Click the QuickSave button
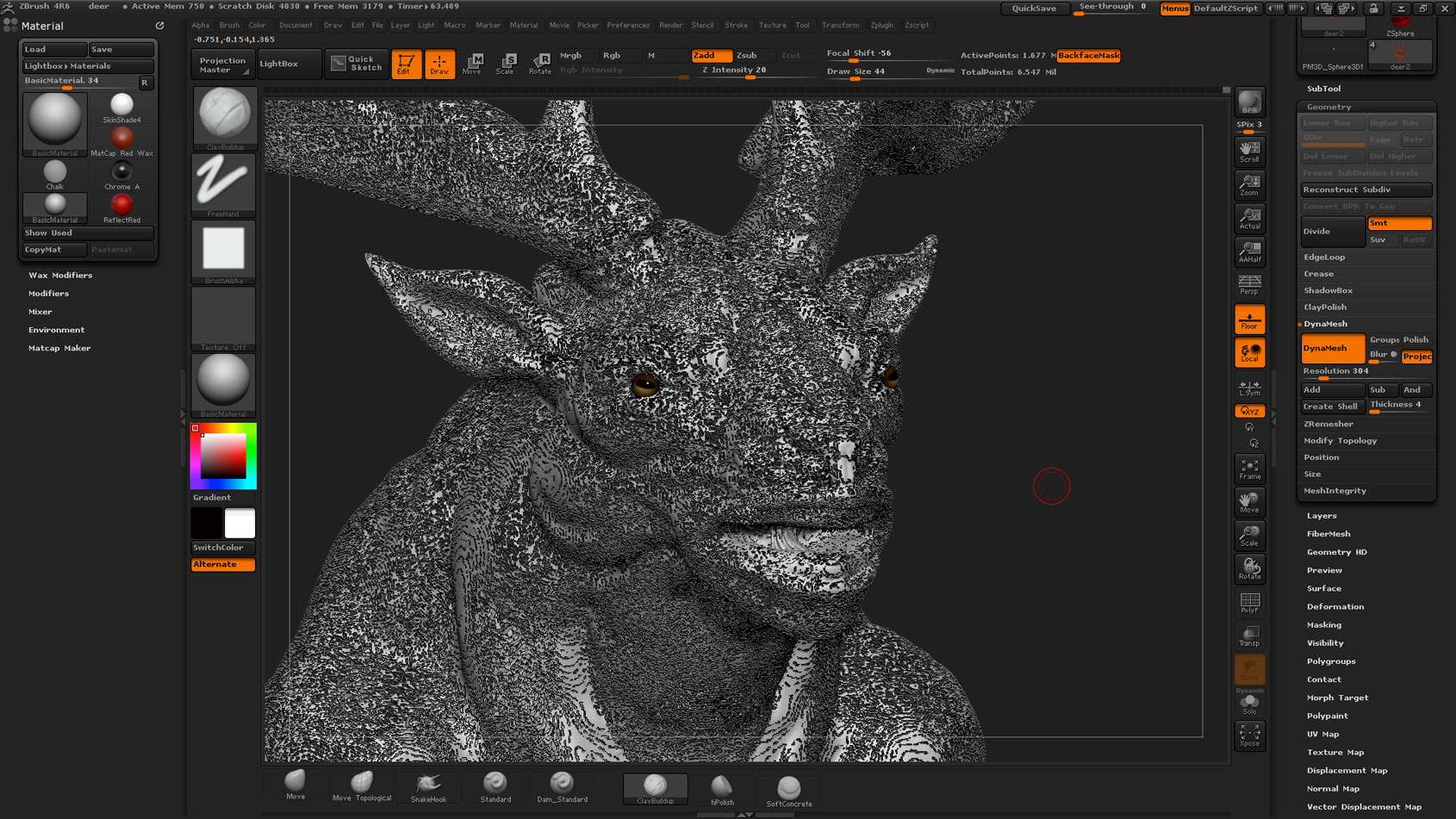 [1034, 8]
